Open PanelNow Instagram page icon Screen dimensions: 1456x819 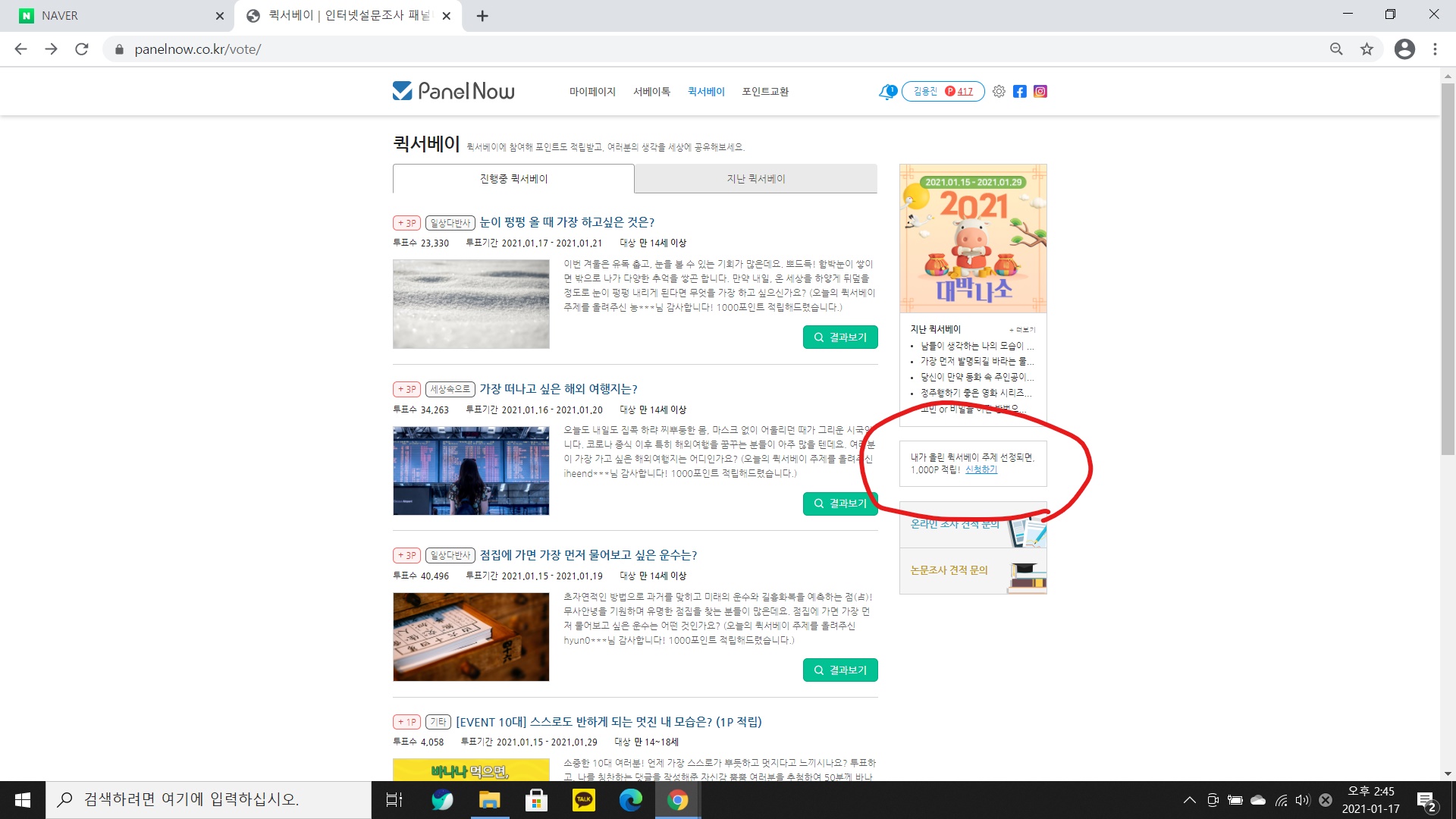point(1040,92)
